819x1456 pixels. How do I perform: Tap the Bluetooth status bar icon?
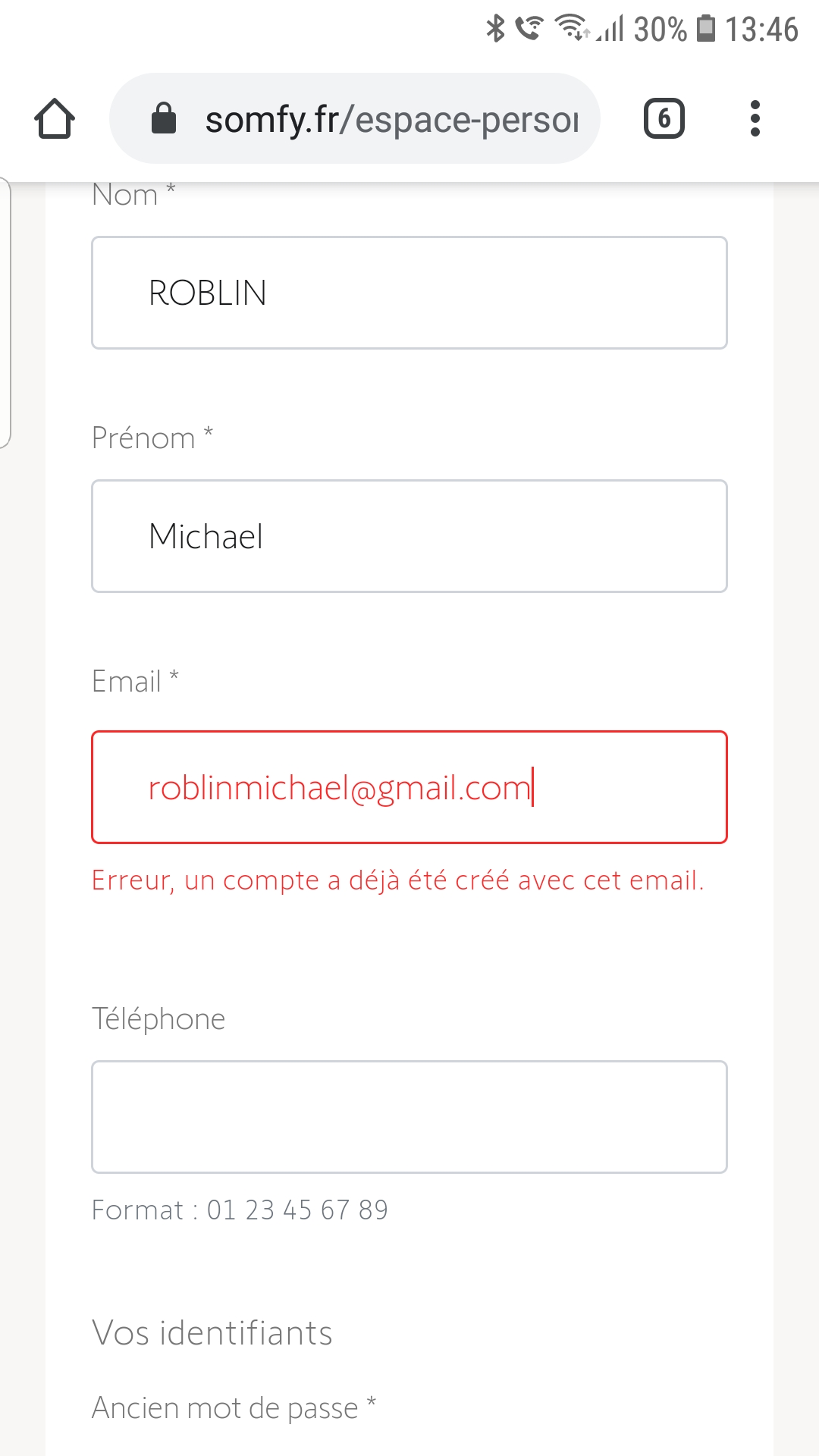(495, 29)
